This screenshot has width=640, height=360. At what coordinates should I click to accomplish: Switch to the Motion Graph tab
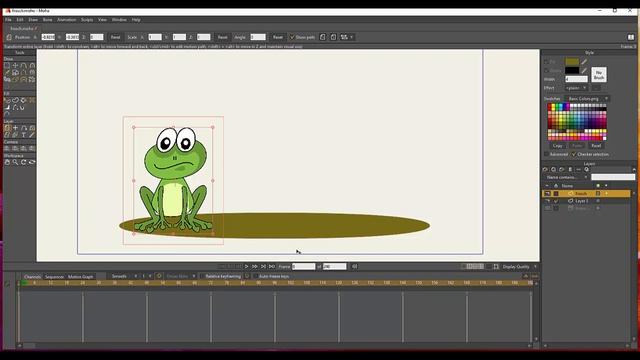(80, 277)
